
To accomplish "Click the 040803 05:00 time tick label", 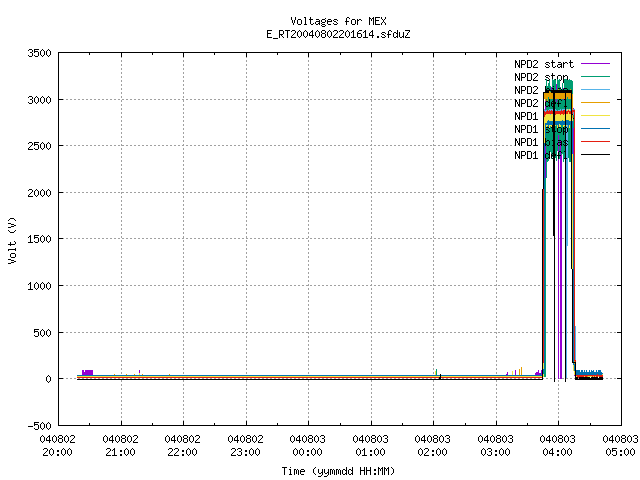I will pyautogui.click(x=620, y=446).
